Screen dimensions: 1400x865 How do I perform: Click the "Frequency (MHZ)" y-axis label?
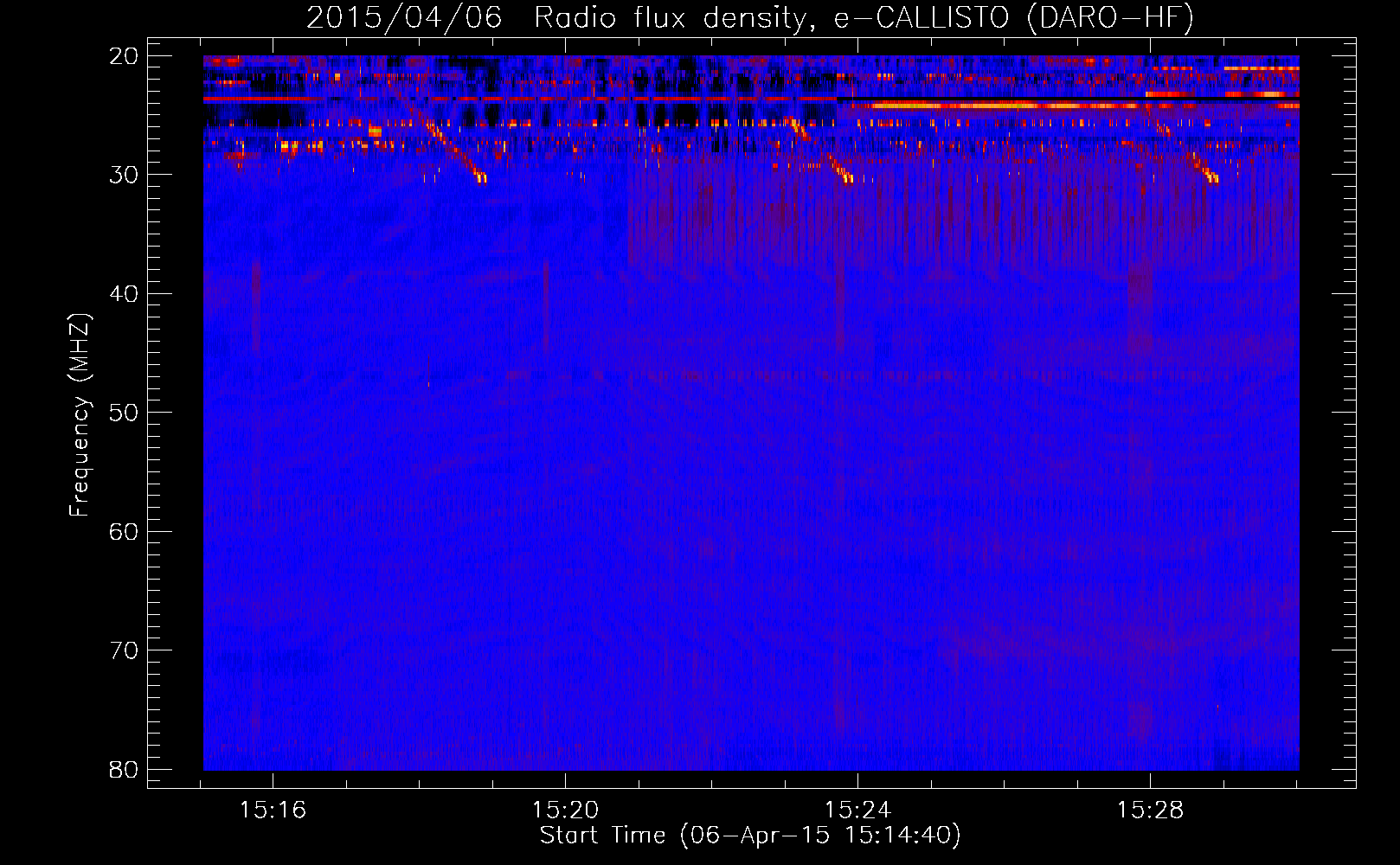(80, 415)
